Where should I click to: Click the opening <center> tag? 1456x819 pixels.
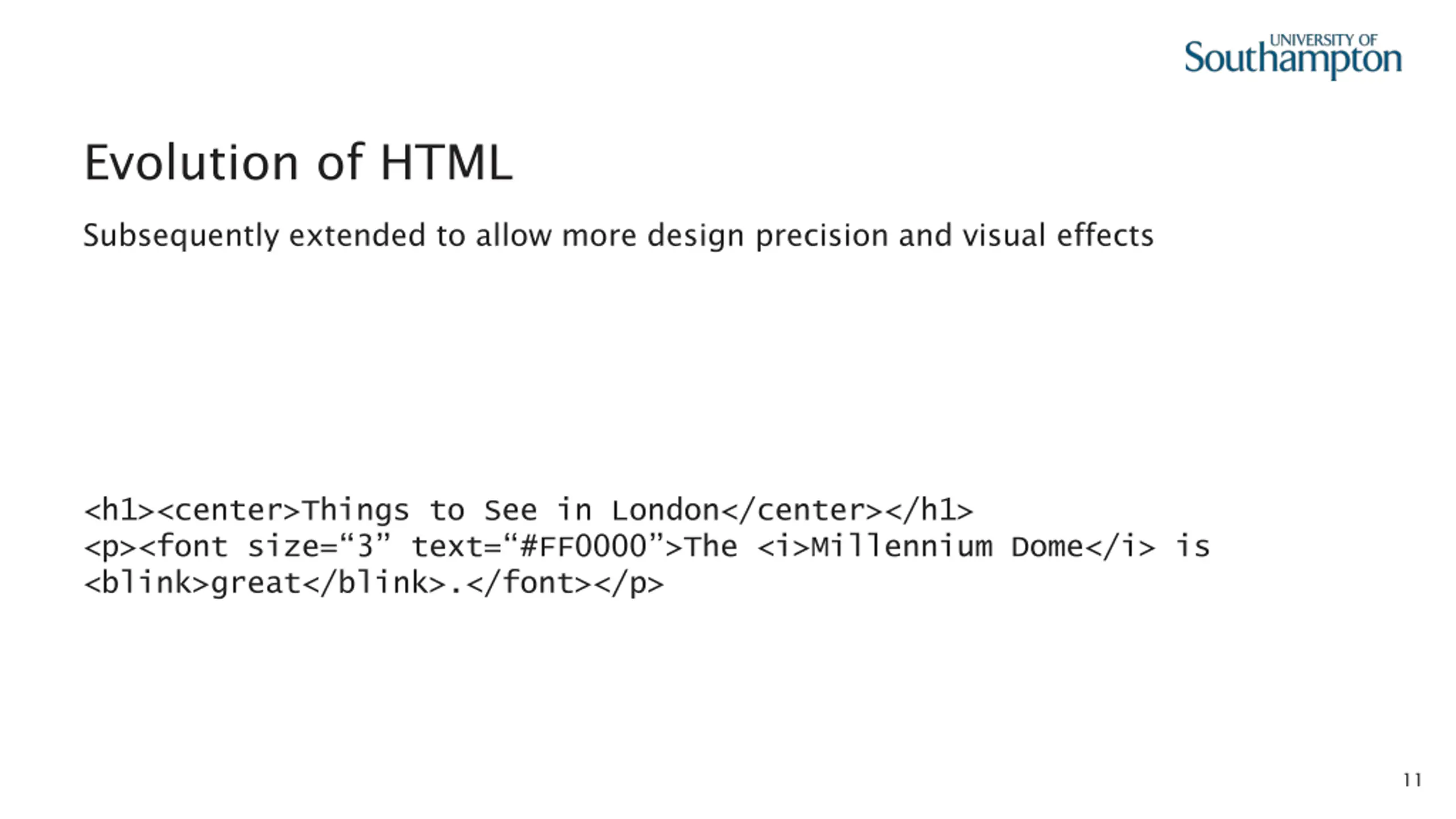tap(228, 510)
